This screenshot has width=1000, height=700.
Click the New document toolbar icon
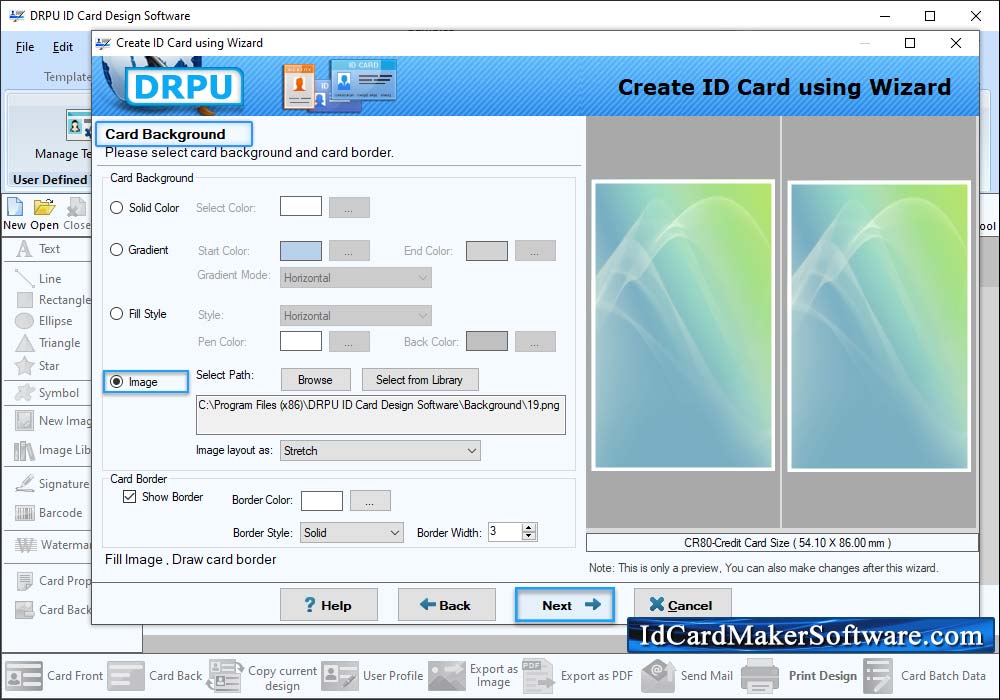(x=15, y=214)
